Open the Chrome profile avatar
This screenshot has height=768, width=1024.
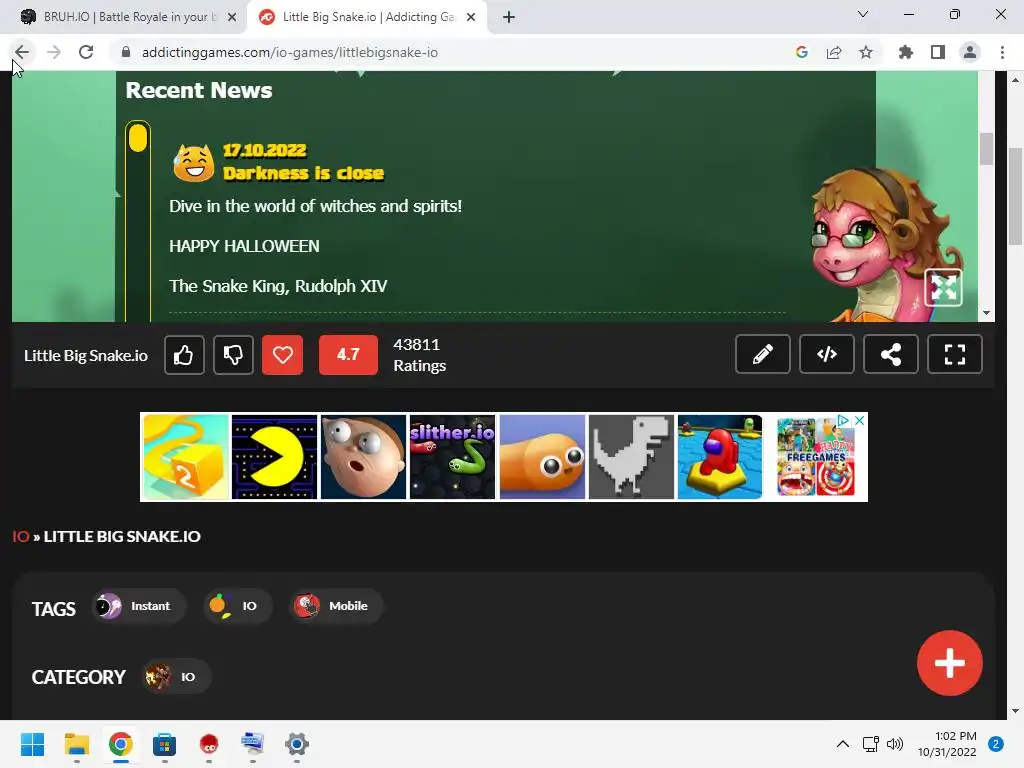tap(970, 52)
